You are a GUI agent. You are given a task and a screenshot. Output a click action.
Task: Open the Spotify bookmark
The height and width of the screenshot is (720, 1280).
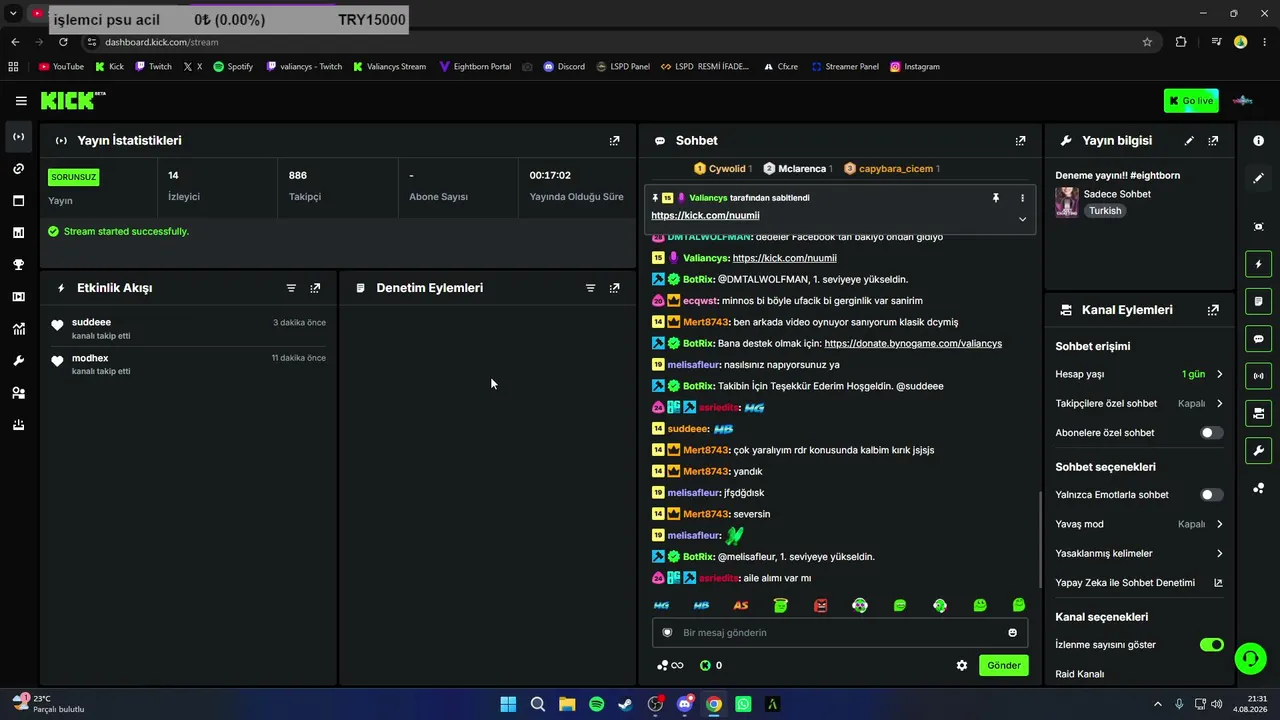(233, 67)
